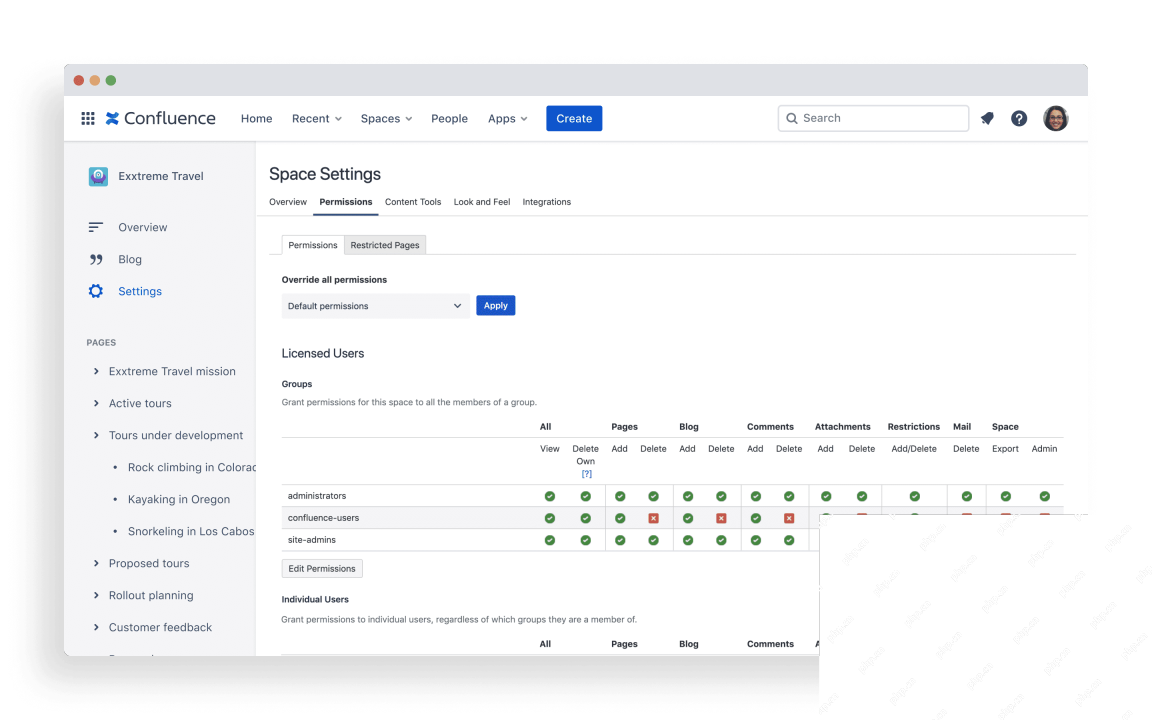
Task: Click the Apply button
Action: coord(496,306)
